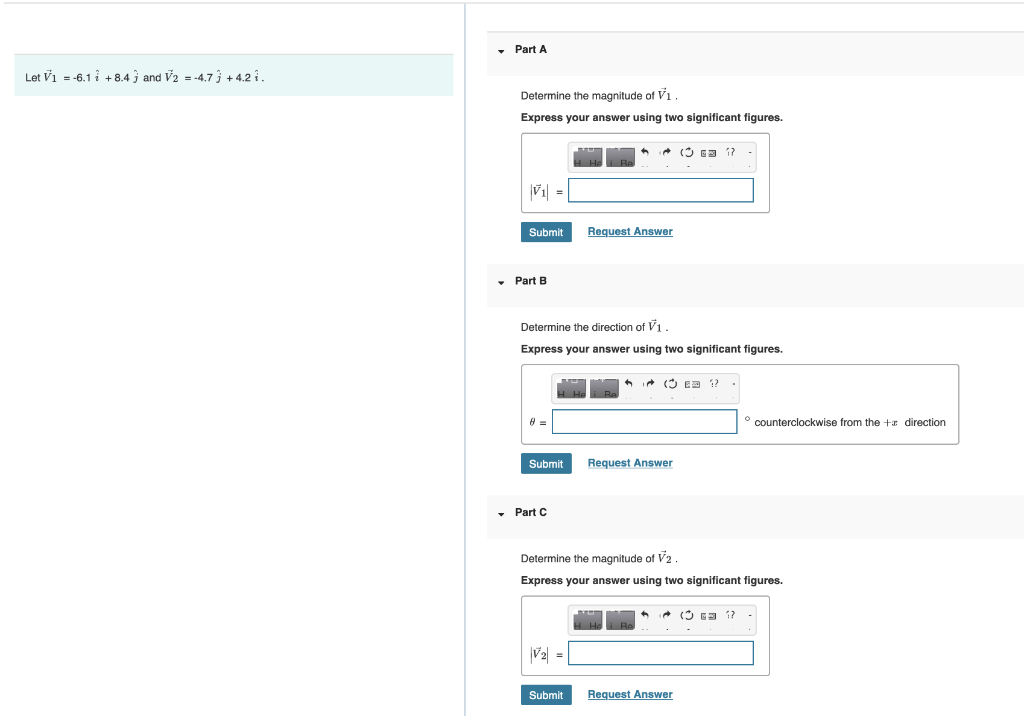The image size is (1024, 716).
Task: Collapse the Part B section arrow
Action: tap(501, 282)
